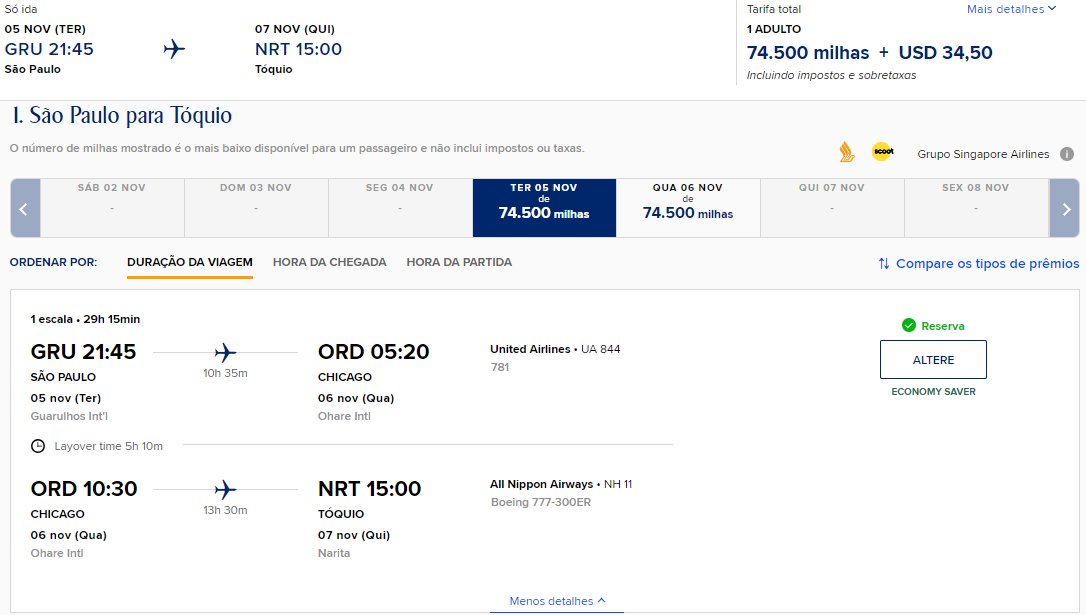
Task: Show previous dates with left arrow
Action: pyautogui.click(x=25, y=208)
